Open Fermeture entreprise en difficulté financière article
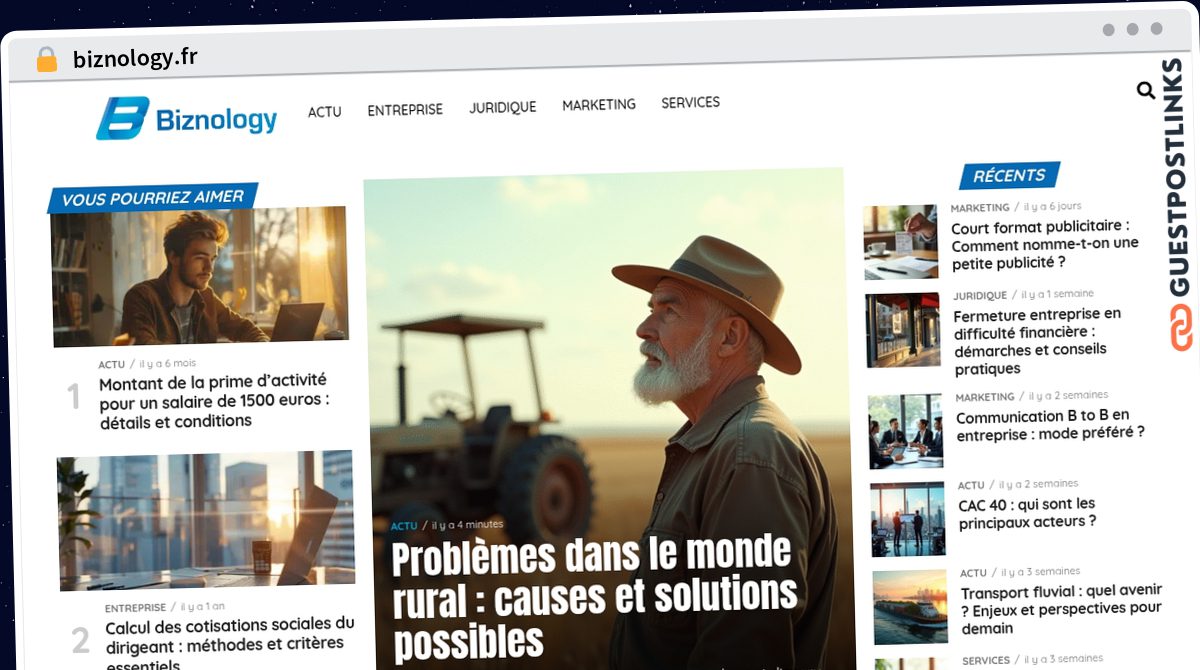The height and width of the screenshot is (670, 1200). click(1036, 340)
